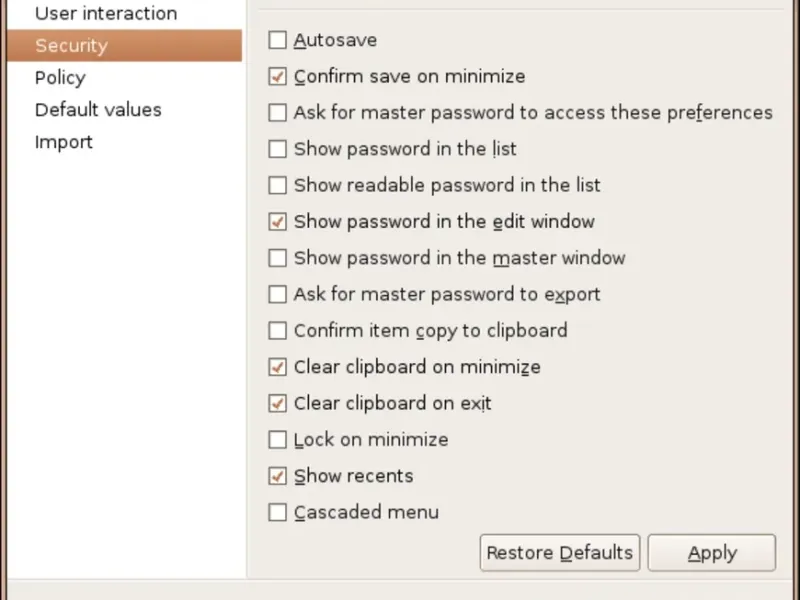Open the User interaction preferences section
800x600 pixels.
tap(106, 14)
